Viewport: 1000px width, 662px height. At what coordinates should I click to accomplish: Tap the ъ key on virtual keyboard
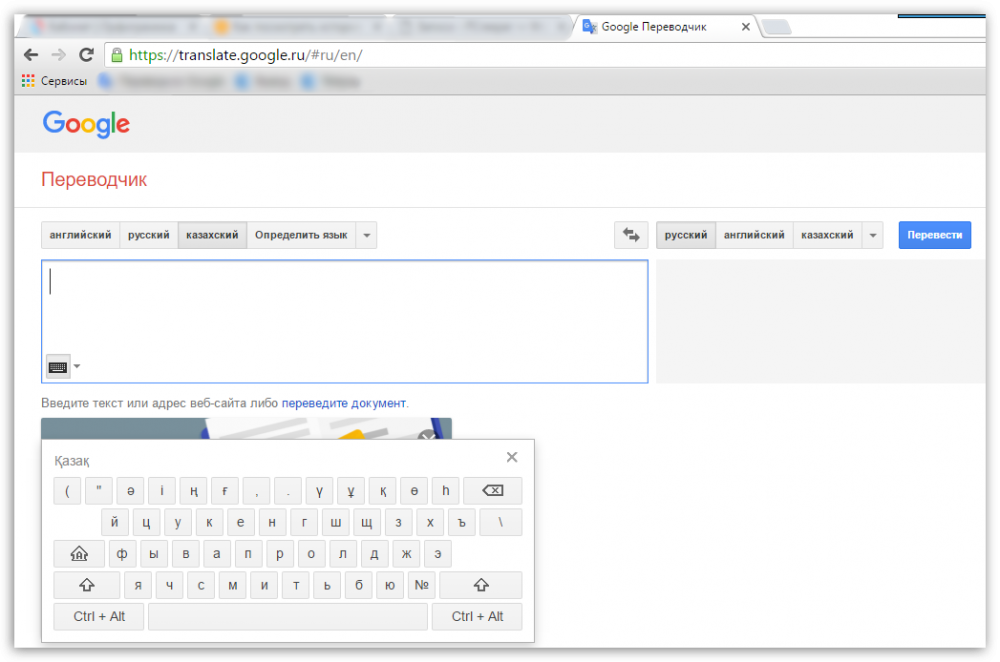(x=462, y=522)
